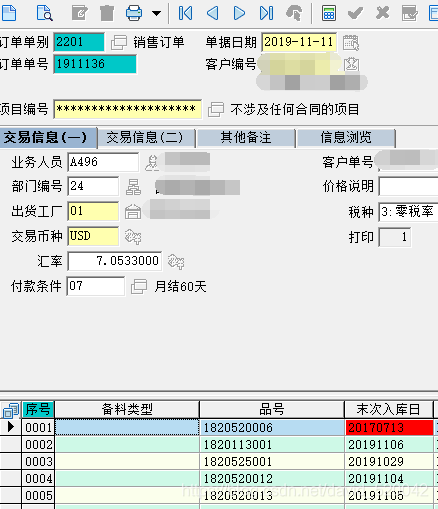Open the 其他备注 tab

(x=246, y=138)
